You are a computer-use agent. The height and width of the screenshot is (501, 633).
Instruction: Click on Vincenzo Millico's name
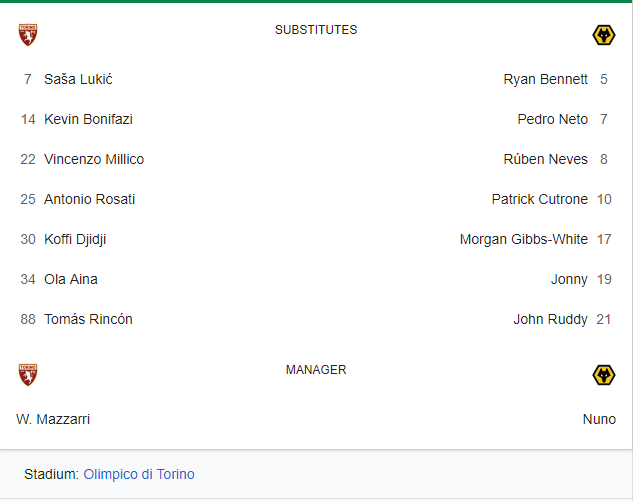tap(94, 159)
